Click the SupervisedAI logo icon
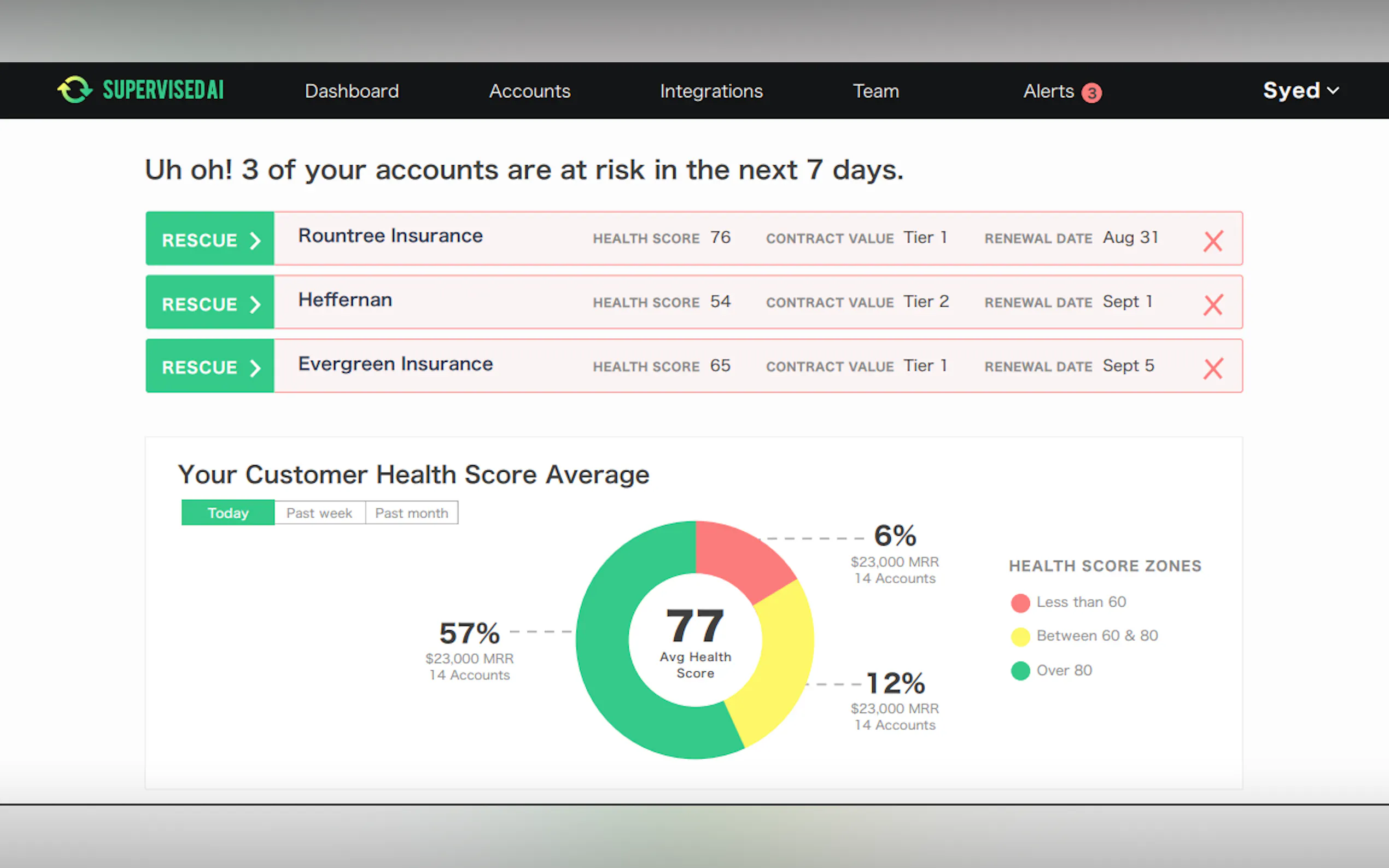 [75, 90]
